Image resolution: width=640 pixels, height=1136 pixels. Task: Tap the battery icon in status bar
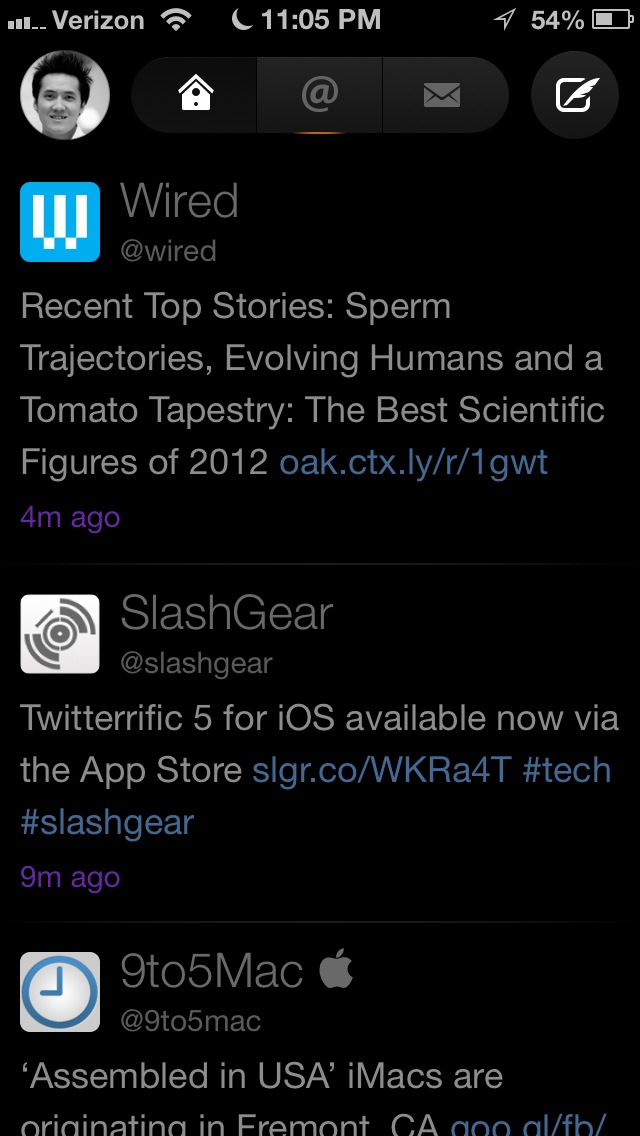pos(611,19)
